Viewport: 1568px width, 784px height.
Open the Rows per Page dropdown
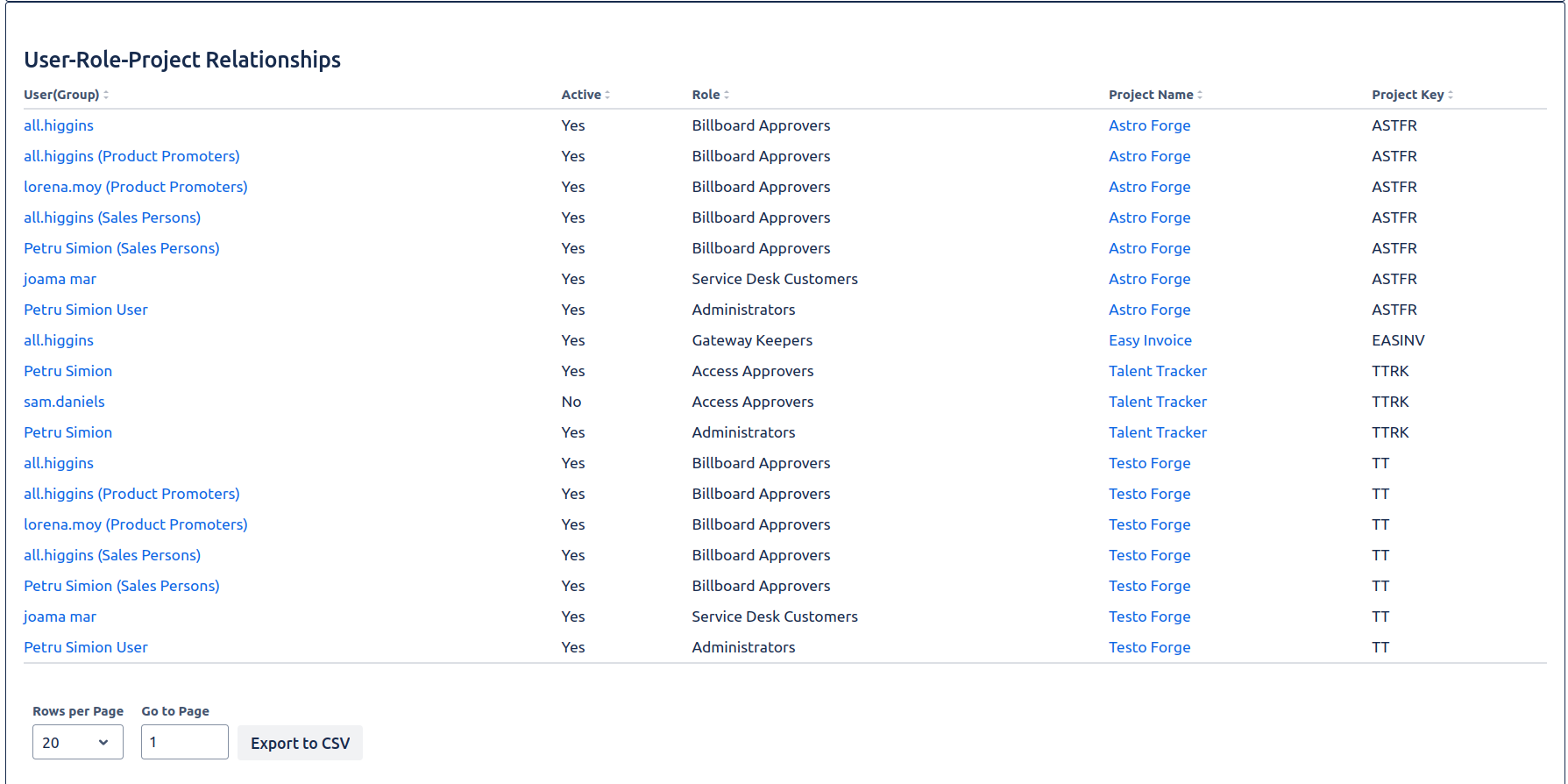(77, 743)
